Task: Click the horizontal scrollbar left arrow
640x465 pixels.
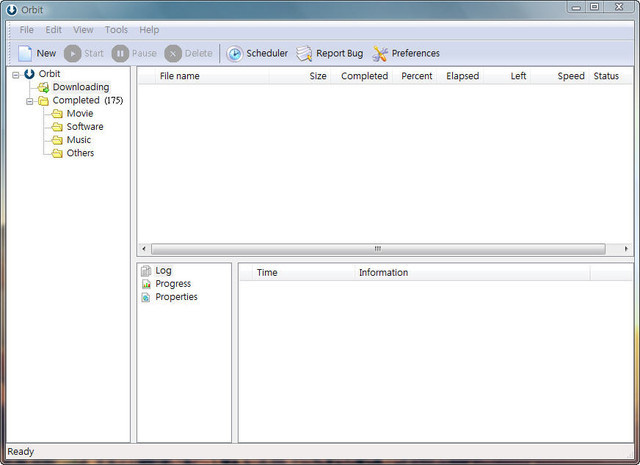Action: 144,249
